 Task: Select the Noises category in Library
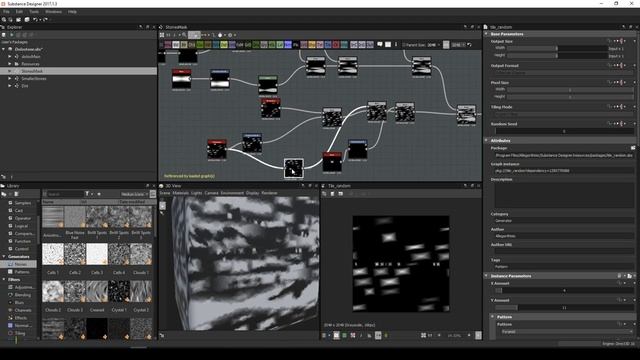coord(21,264)
